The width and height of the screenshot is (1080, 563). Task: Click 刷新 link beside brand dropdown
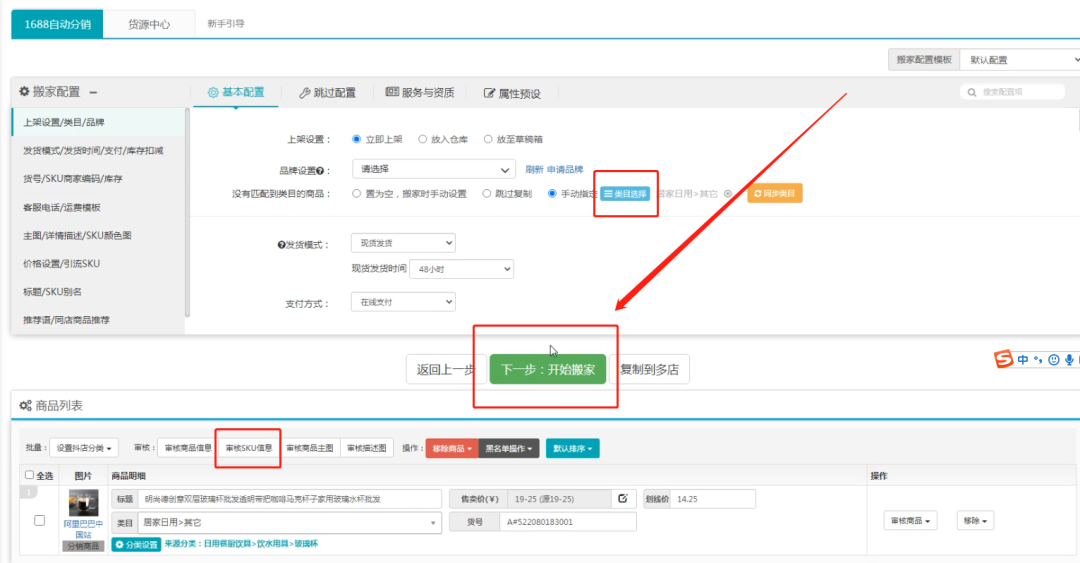coord(534,170)
